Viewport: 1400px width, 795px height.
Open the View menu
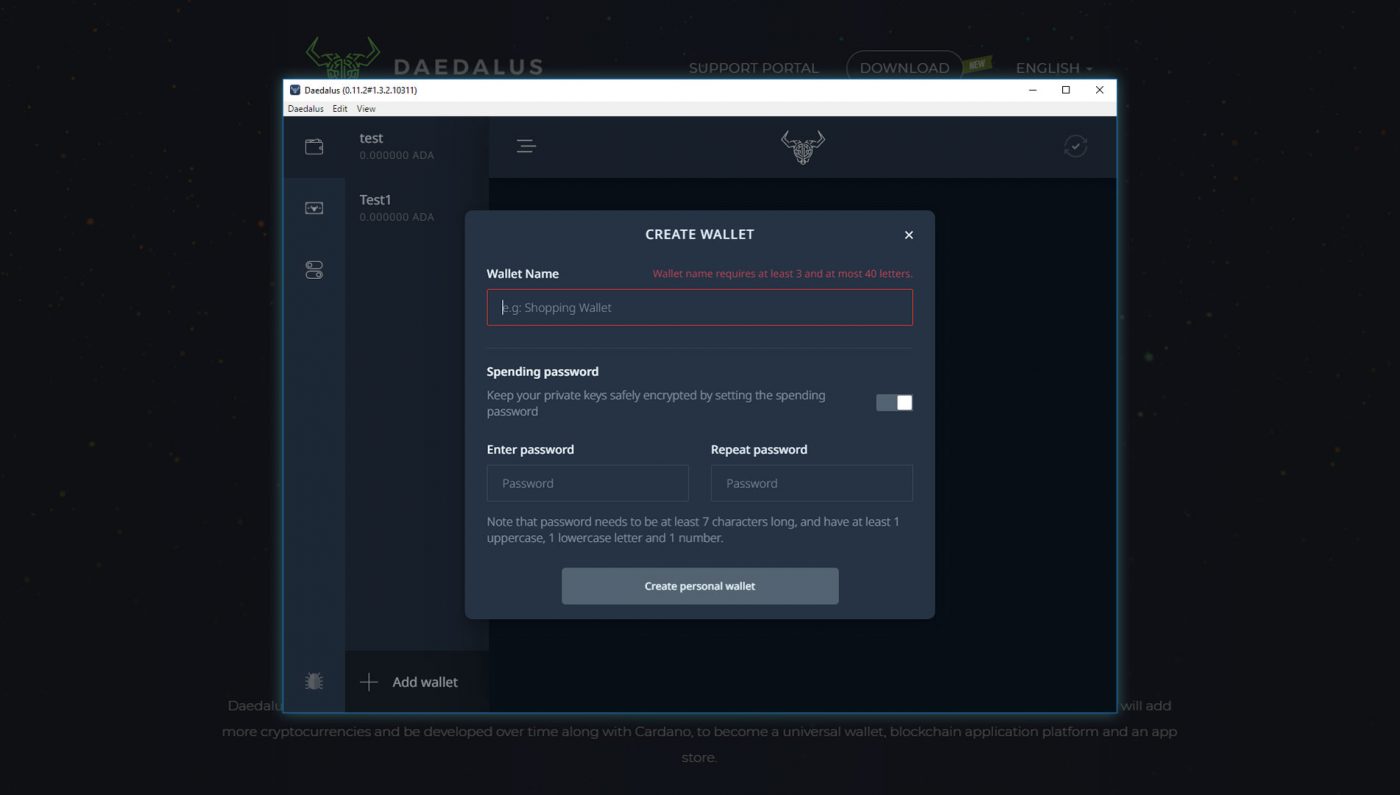[366, 109]
